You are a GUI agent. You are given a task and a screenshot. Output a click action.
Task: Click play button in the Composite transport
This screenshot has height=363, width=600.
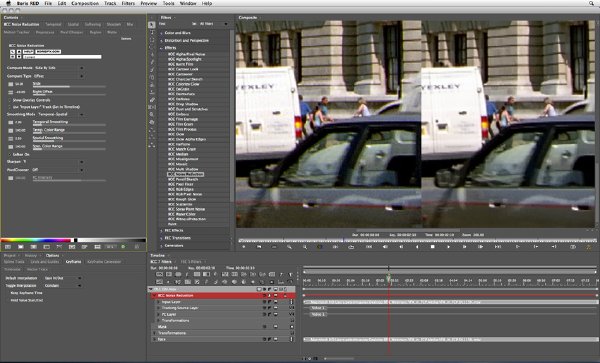(448, 247)
